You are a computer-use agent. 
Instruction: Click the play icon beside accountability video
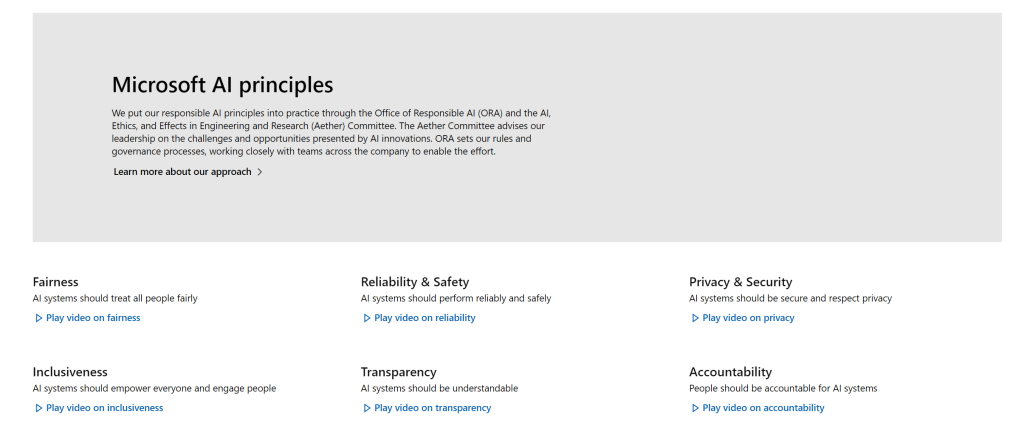[x=695, y=408]
